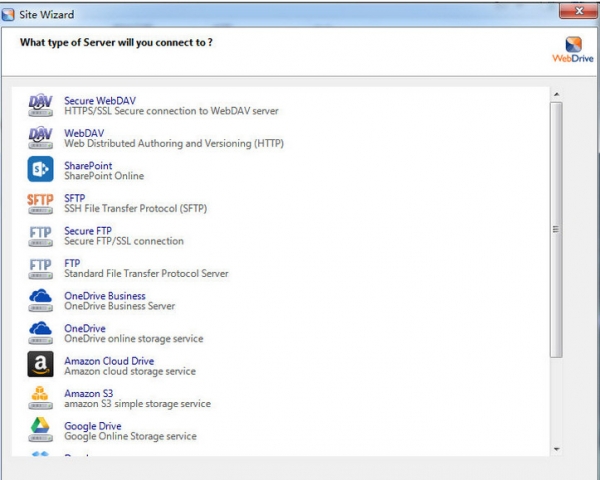Click the WebDrive logo in header
Screen dimensions: 600x480
573,50
